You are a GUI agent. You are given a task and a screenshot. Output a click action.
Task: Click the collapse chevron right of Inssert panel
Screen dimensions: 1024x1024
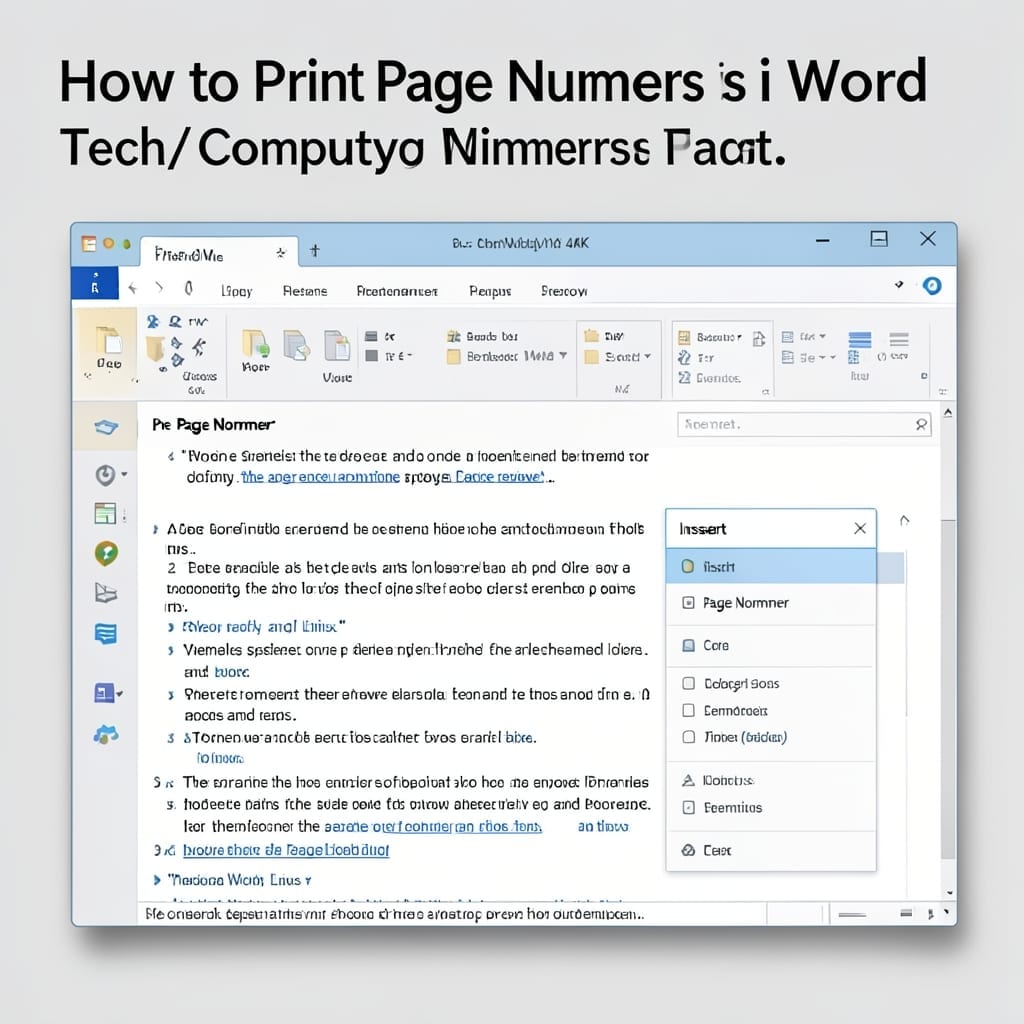[x=904, y=520]
